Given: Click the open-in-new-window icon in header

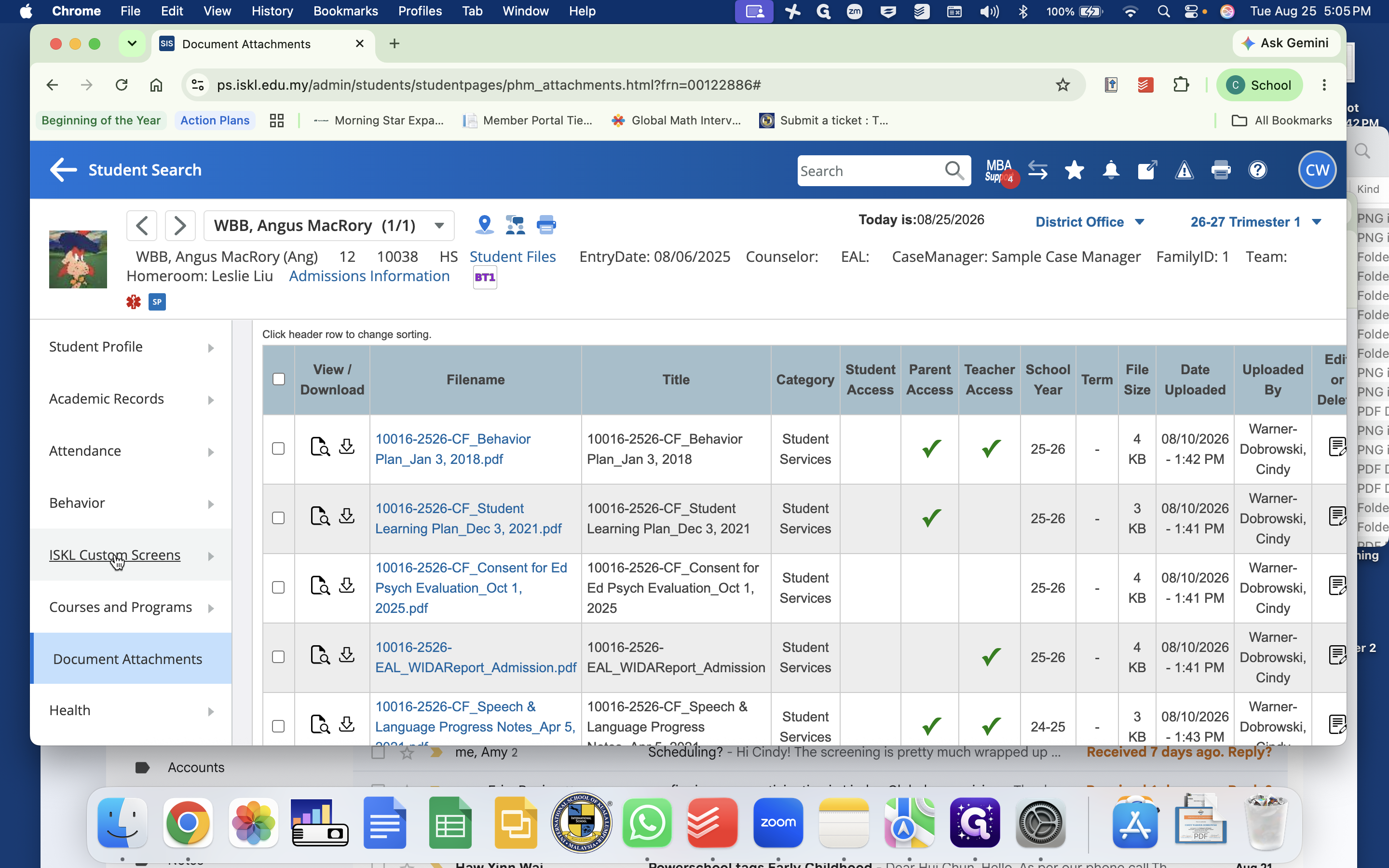Looking at the screenshot, I should tap(1147, 171).
